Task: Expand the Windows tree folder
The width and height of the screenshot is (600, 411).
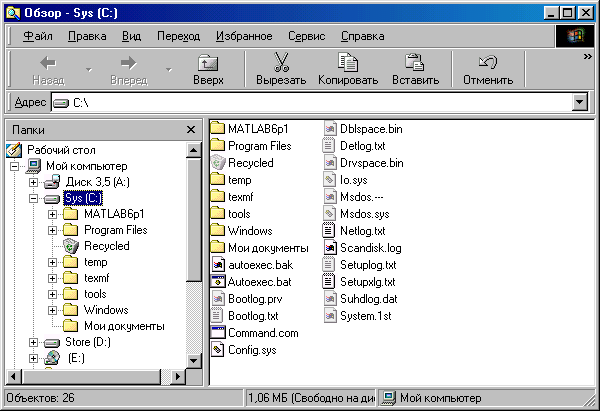Action: tap(52, 310)
